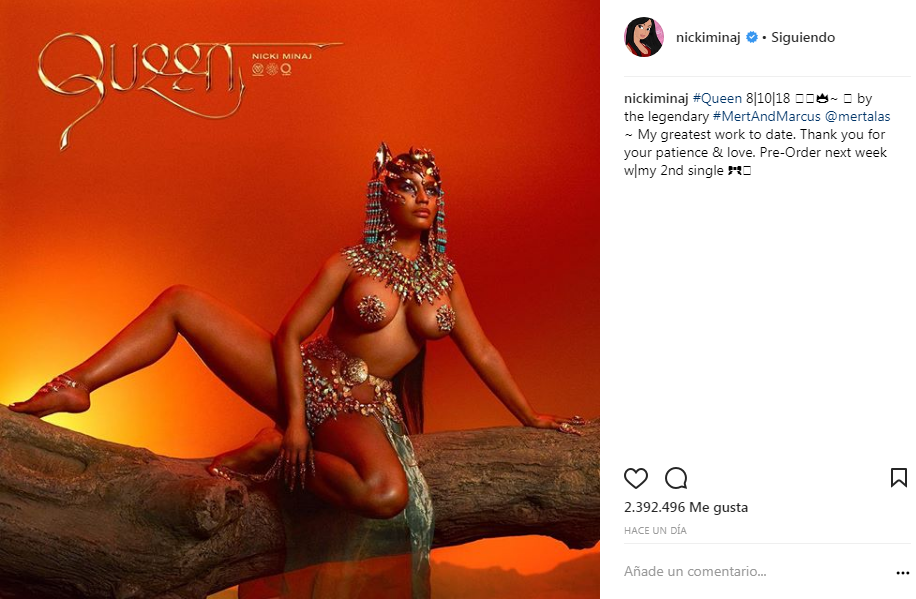Viewport: 916px width, 599px height.
Task: Toggle the Siguiendo following button
Action: click(803, 37)
